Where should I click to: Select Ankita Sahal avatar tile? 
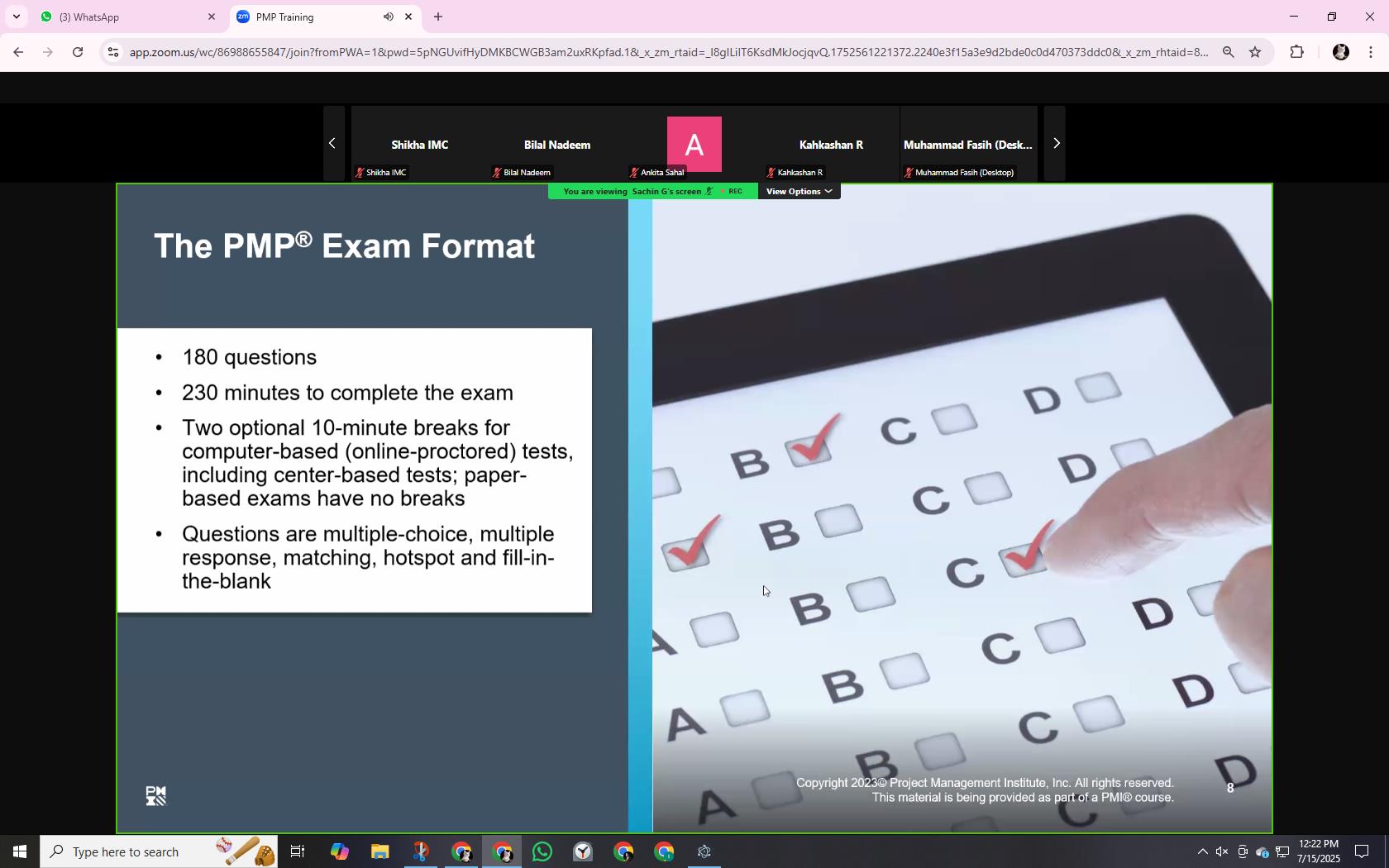tap(694, 144)
